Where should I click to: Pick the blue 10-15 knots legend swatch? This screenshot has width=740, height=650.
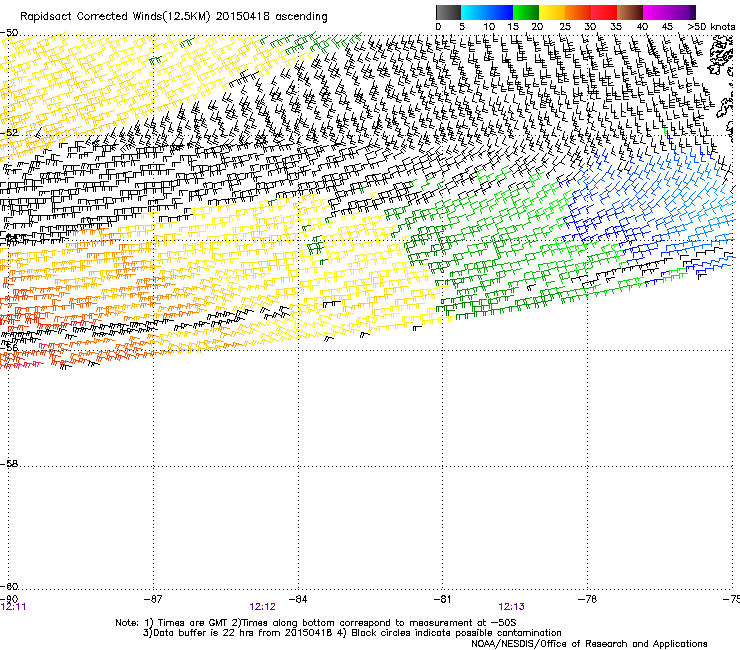pos(500,12)
